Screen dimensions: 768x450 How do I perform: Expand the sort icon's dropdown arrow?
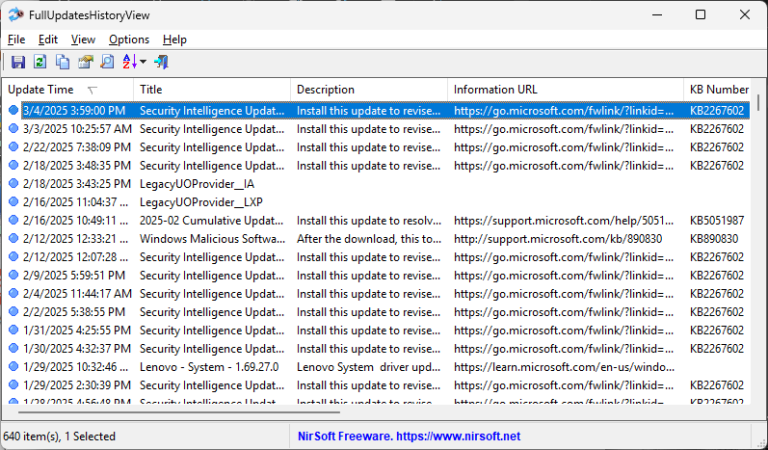pyautogui.click(x=143, y=62)
